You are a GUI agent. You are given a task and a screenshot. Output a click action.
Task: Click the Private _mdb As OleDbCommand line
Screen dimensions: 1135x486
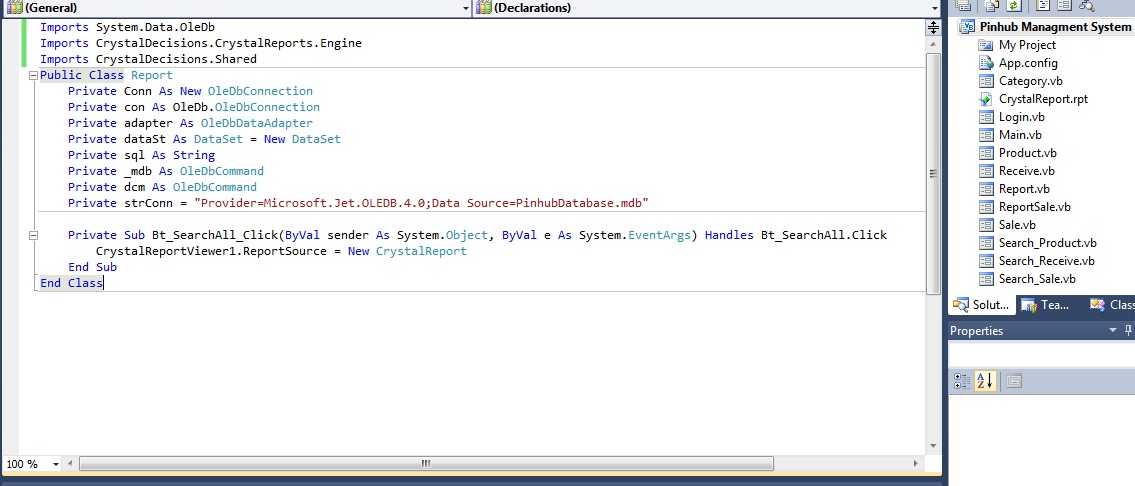click(x=166, y=172)
